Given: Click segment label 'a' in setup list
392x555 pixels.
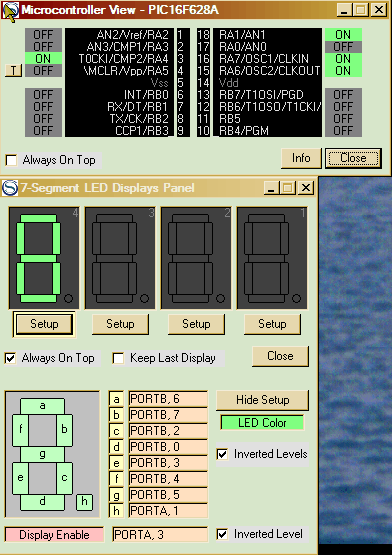Looking at the screenshot, I should click(x=116, y=399).
